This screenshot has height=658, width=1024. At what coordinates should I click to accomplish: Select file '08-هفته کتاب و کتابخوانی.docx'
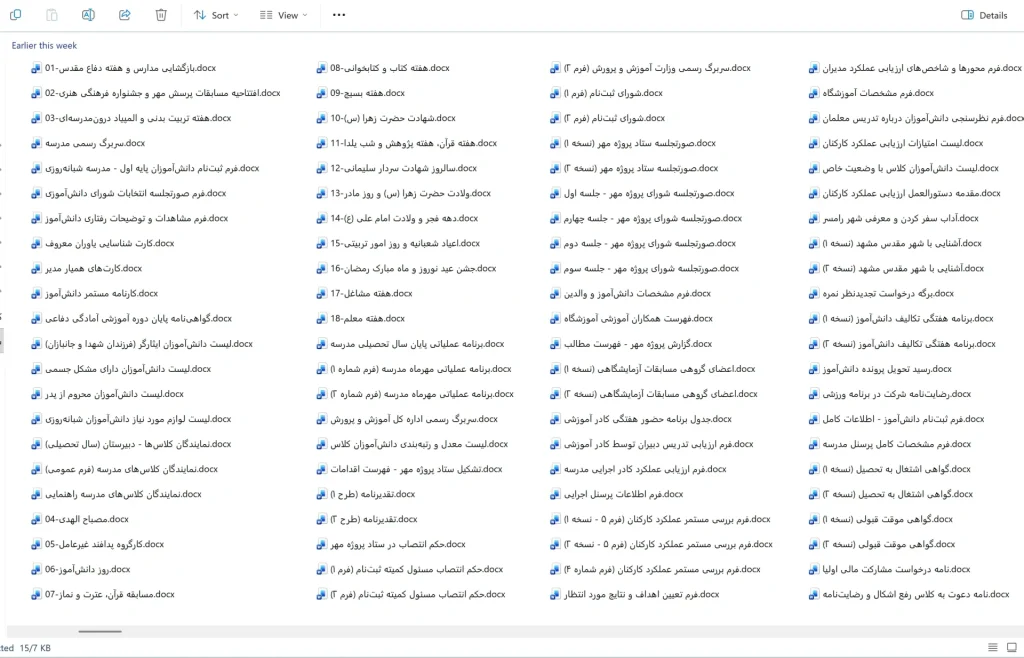[x=383, y=68]
